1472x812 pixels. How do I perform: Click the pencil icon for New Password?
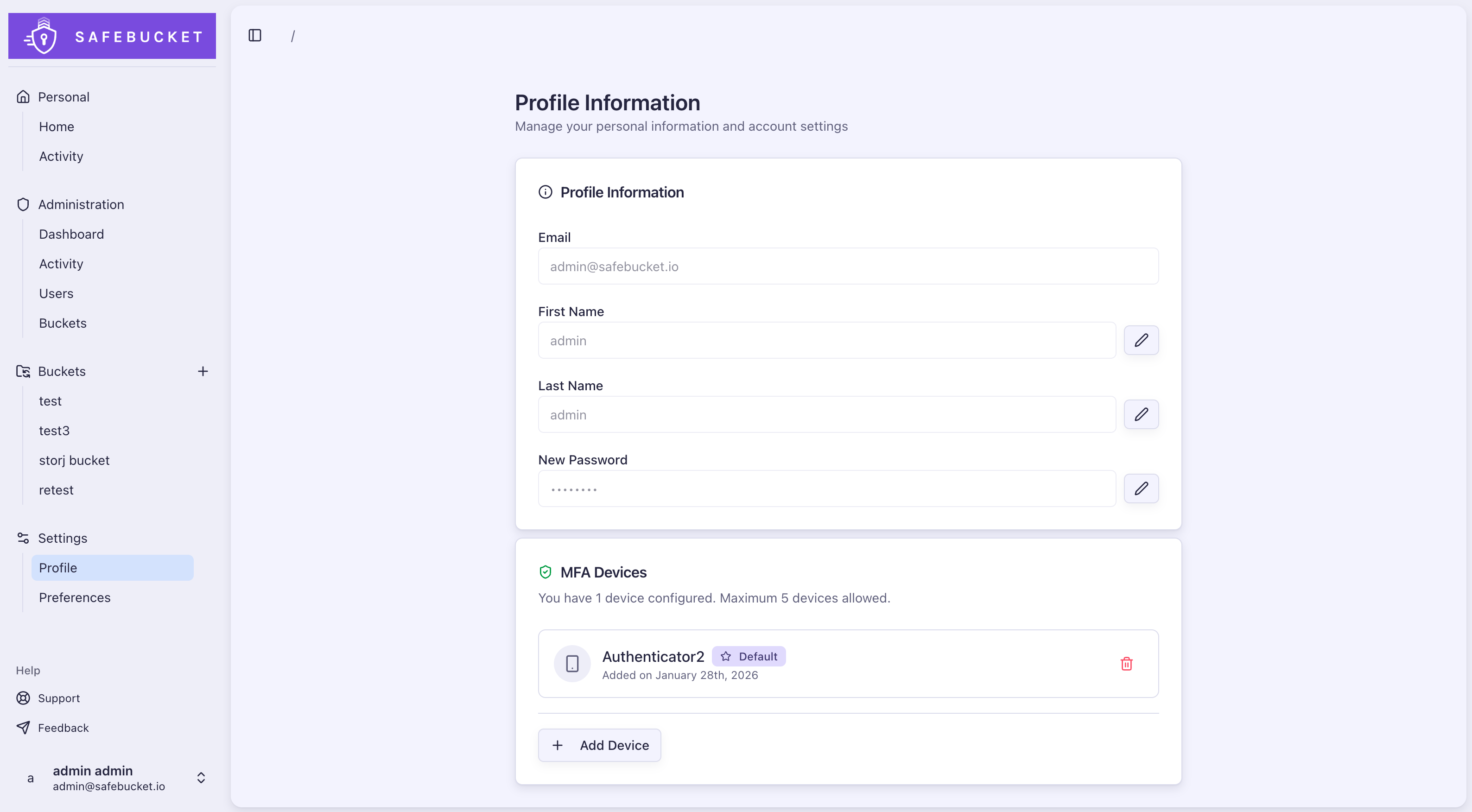point(1141,488)
